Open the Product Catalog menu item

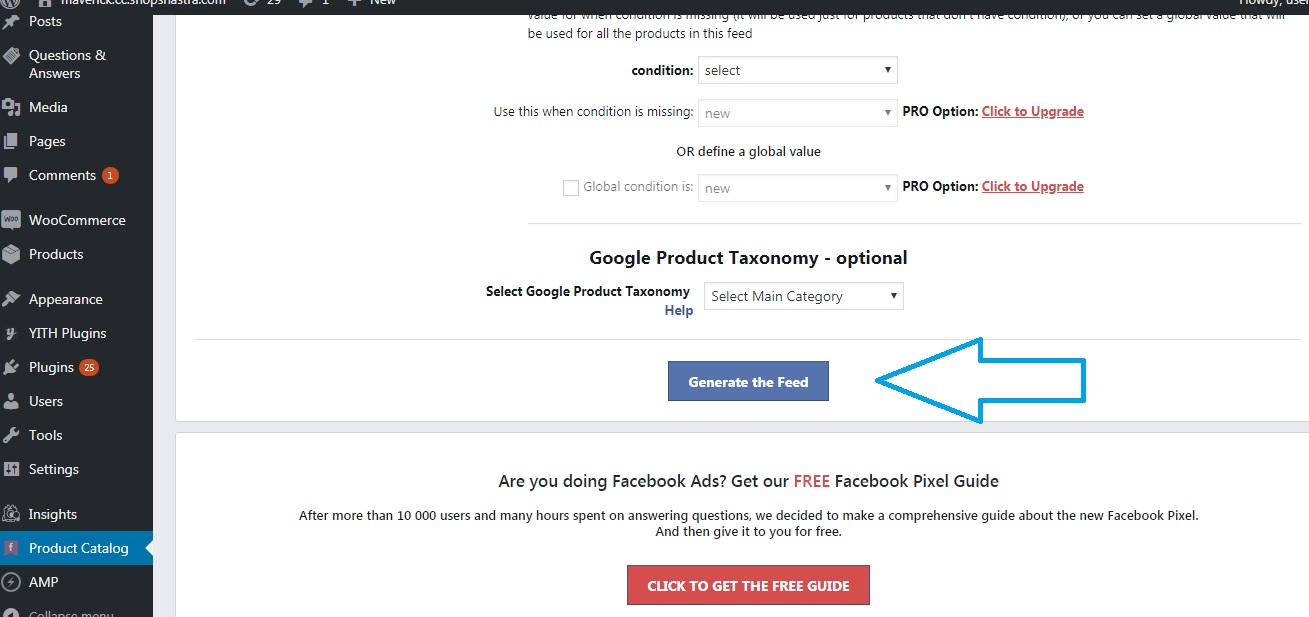point(76,548)
